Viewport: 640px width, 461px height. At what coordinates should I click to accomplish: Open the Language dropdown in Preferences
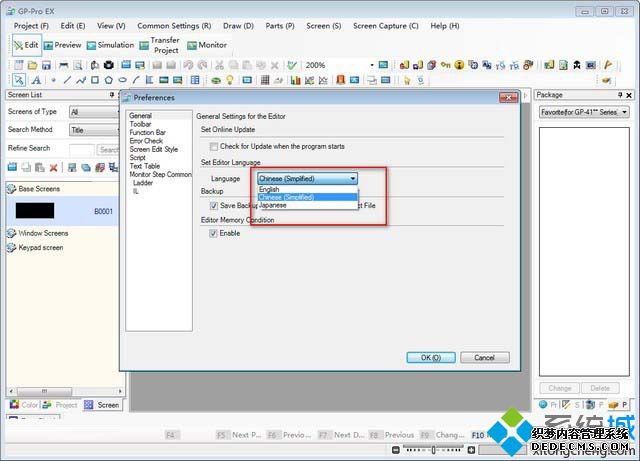307,179
